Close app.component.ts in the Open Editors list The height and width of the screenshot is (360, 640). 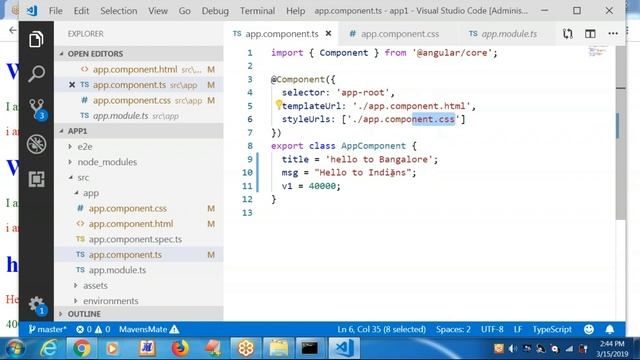click(72, 85)
